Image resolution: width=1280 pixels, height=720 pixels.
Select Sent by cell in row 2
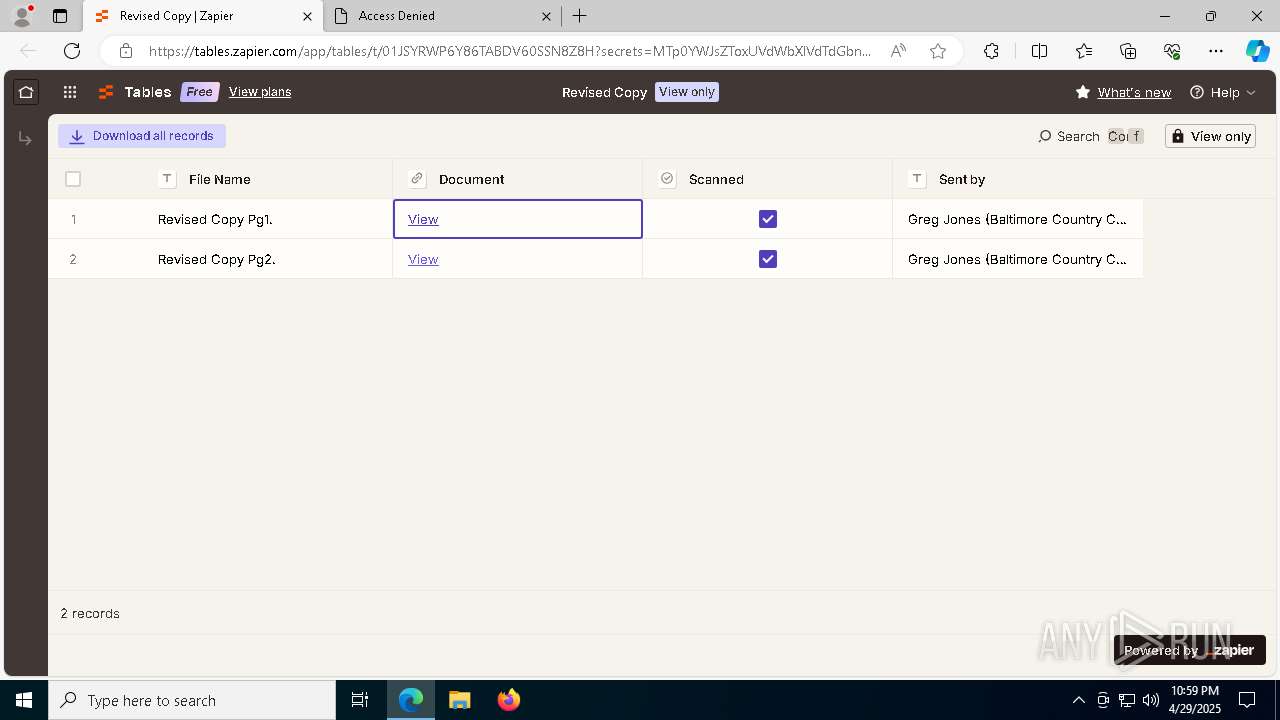tap(1018, 259)
